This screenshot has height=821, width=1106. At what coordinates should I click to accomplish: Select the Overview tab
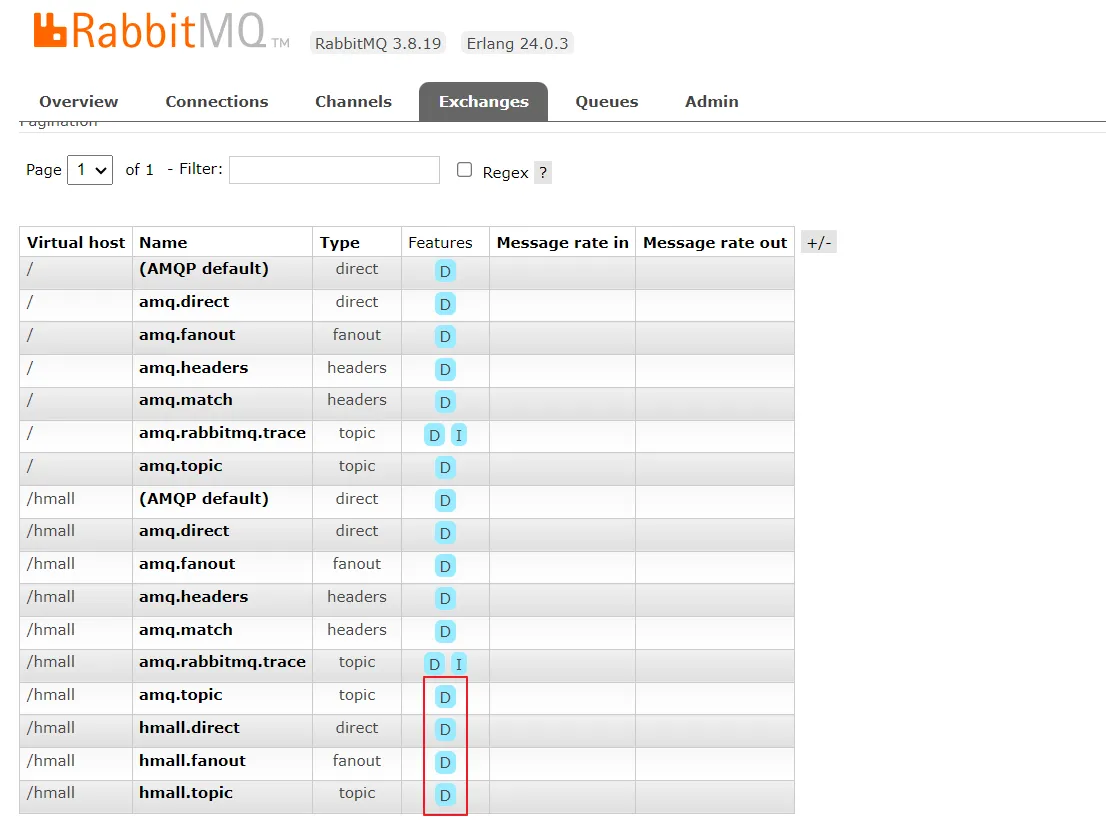[78, 102]
